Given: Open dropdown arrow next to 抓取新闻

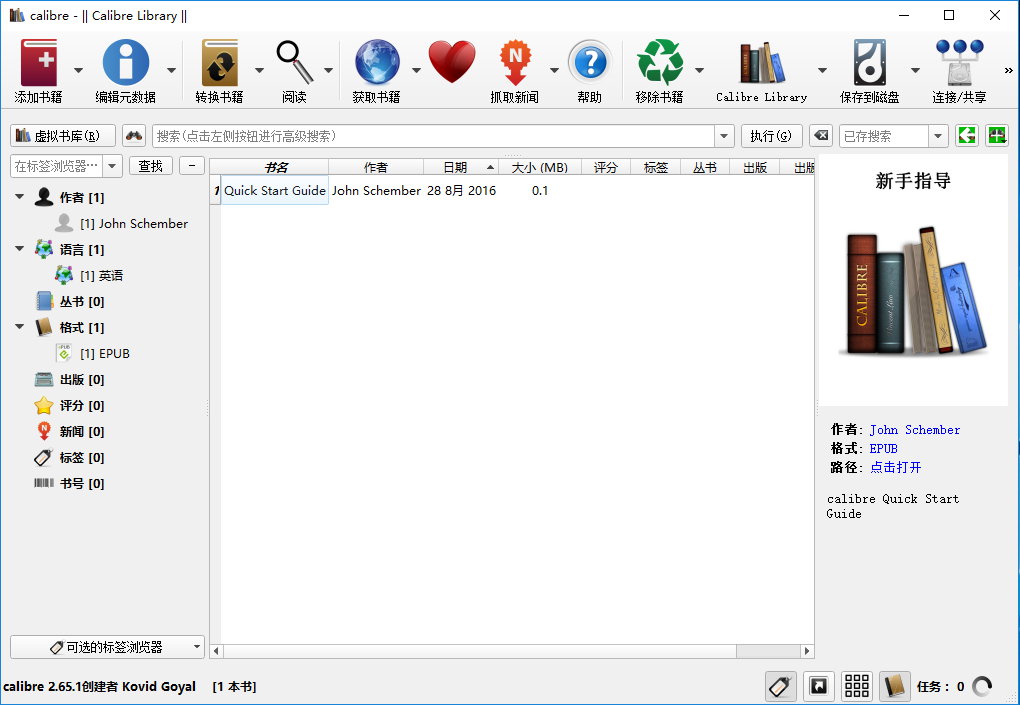Looking at the screenshot, I should click(554, 70).
